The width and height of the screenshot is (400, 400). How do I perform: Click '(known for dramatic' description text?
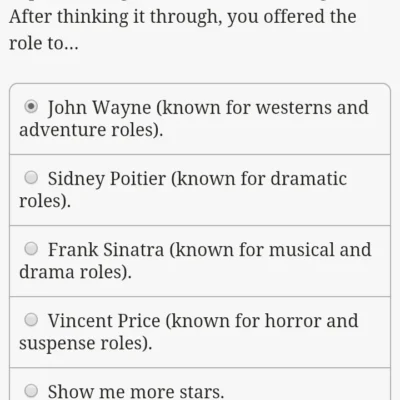[x=259, y=179]
